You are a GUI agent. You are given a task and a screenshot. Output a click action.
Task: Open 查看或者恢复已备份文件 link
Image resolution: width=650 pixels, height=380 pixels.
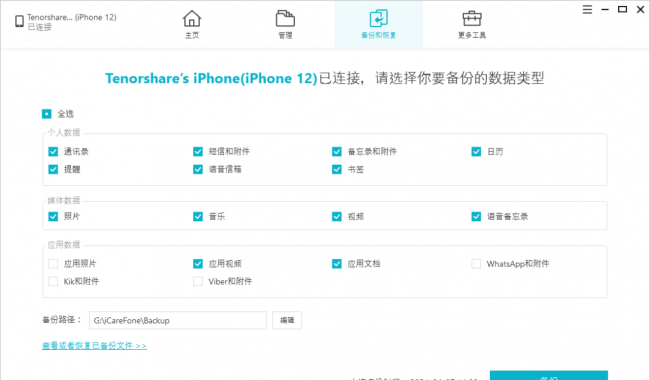(x=94, y=346)
